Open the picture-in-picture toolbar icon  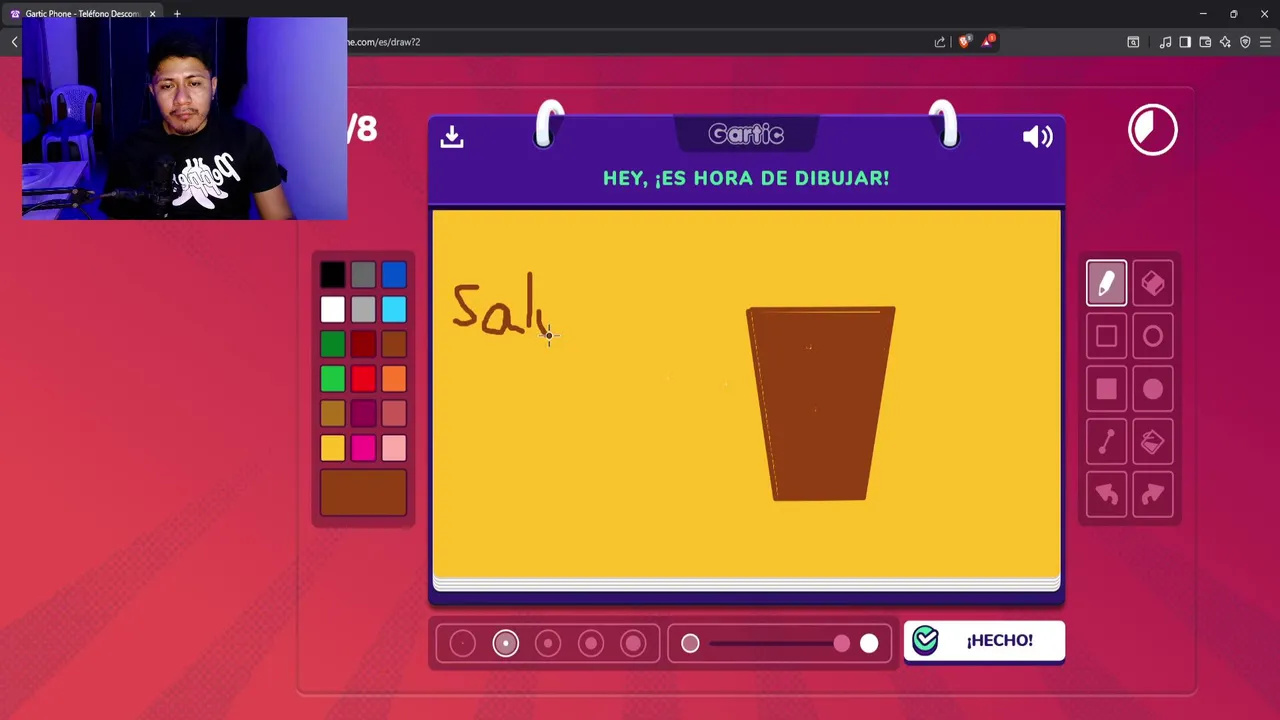click(1133, 42)
